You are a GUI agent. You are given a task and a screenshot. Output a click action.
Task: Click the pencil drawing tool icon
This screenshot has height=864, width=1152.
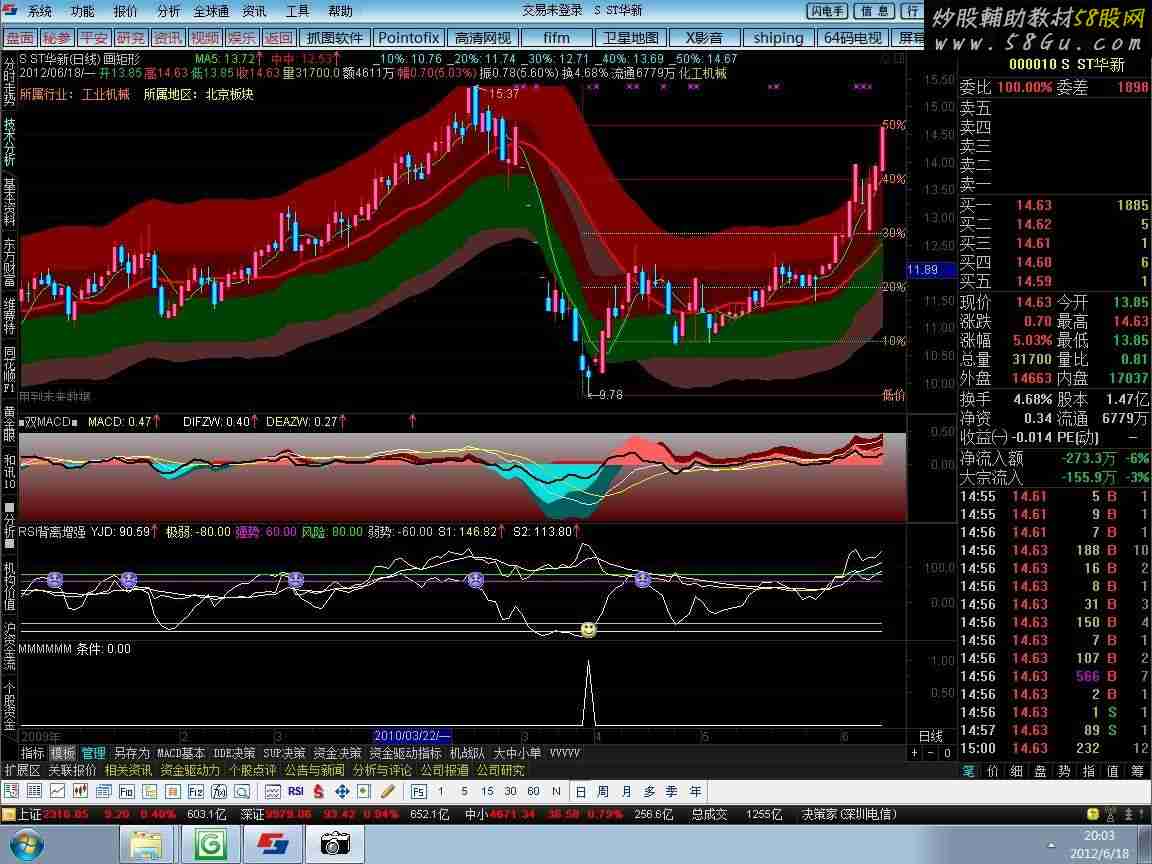[x=387, y=791]
